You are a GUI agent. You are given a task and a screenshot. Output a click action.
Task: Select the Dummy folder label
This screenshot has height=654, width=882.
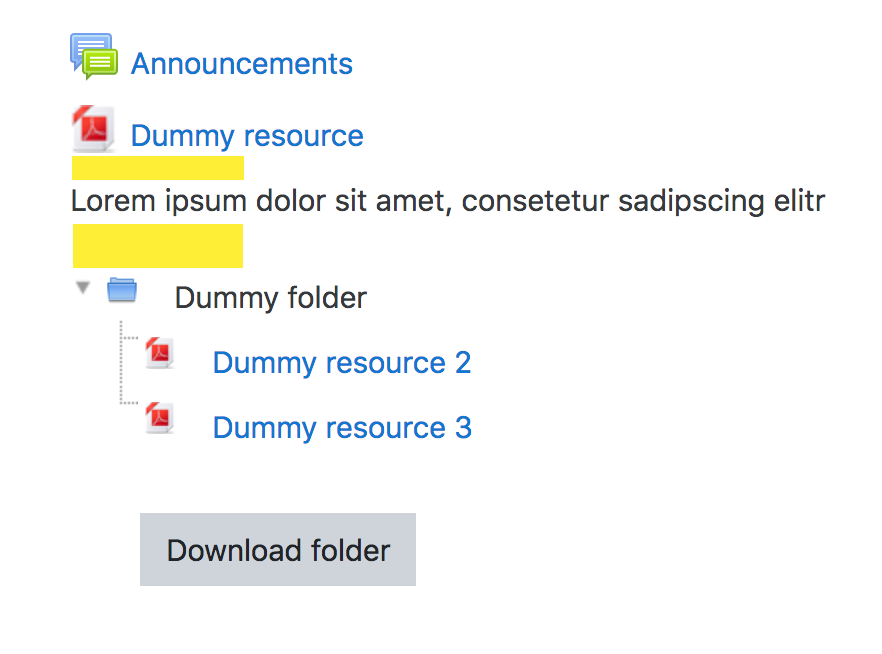(x=271, y=297)
